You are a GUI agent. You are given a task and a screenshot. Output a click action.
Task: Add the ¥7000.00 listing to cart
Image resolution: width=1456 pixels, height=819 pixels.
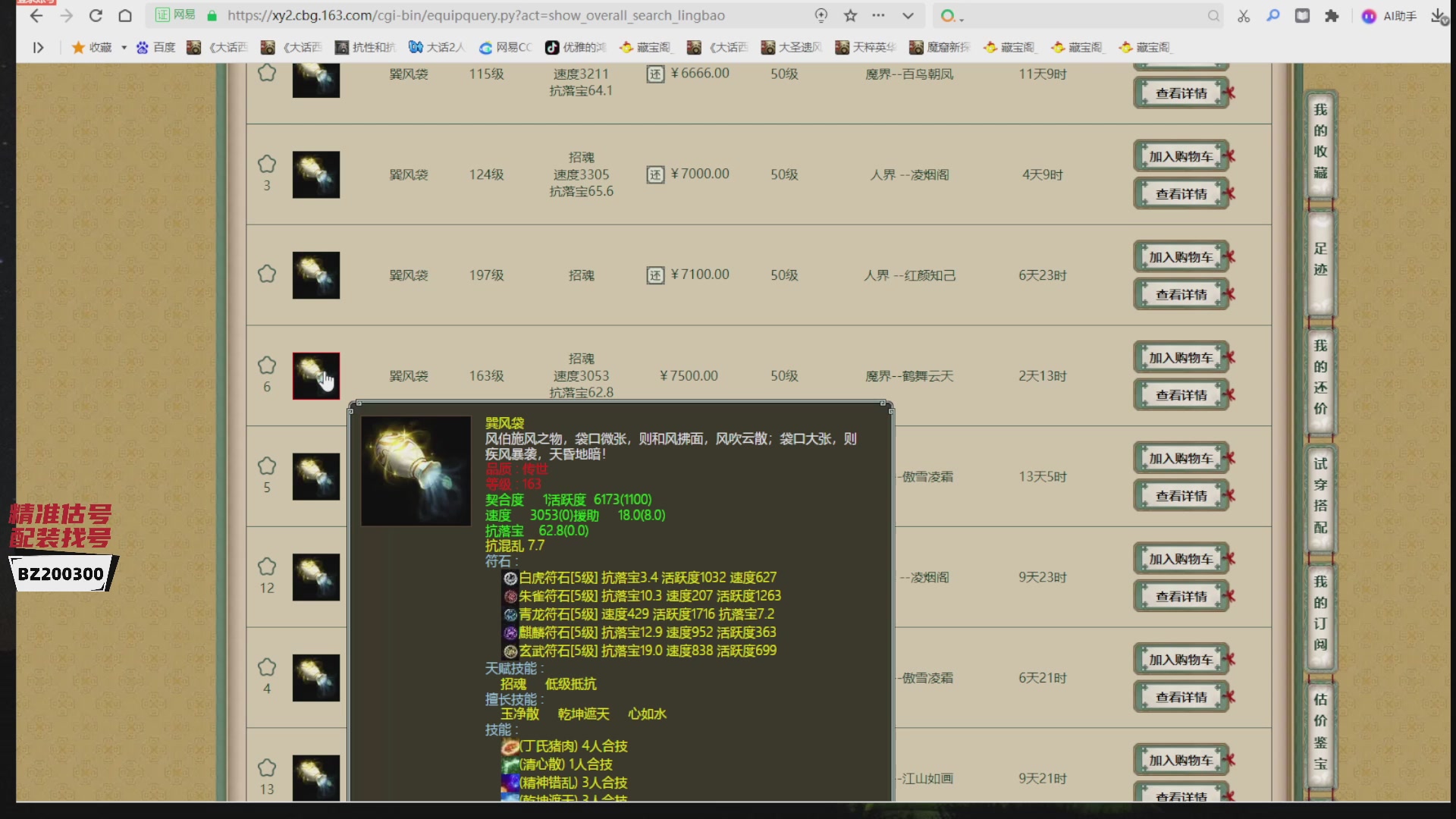pos(1181,156)
